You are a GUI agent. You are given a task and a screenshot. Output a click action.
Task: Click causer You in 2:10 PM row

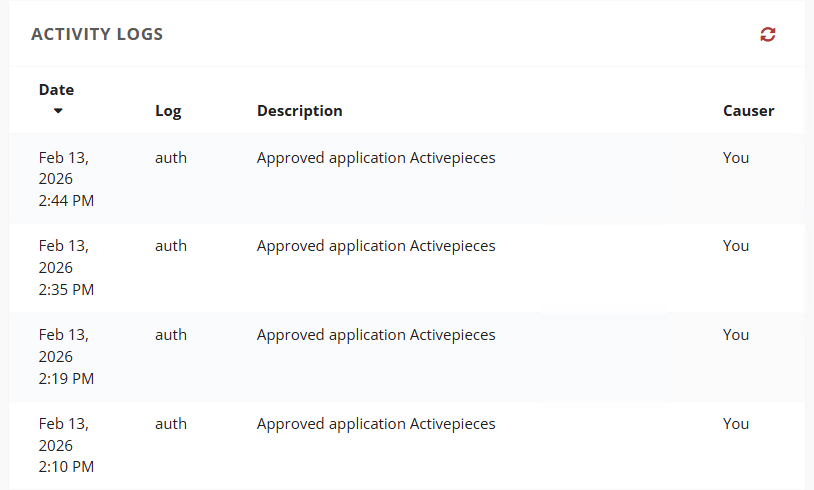click(x=736, y=424)
